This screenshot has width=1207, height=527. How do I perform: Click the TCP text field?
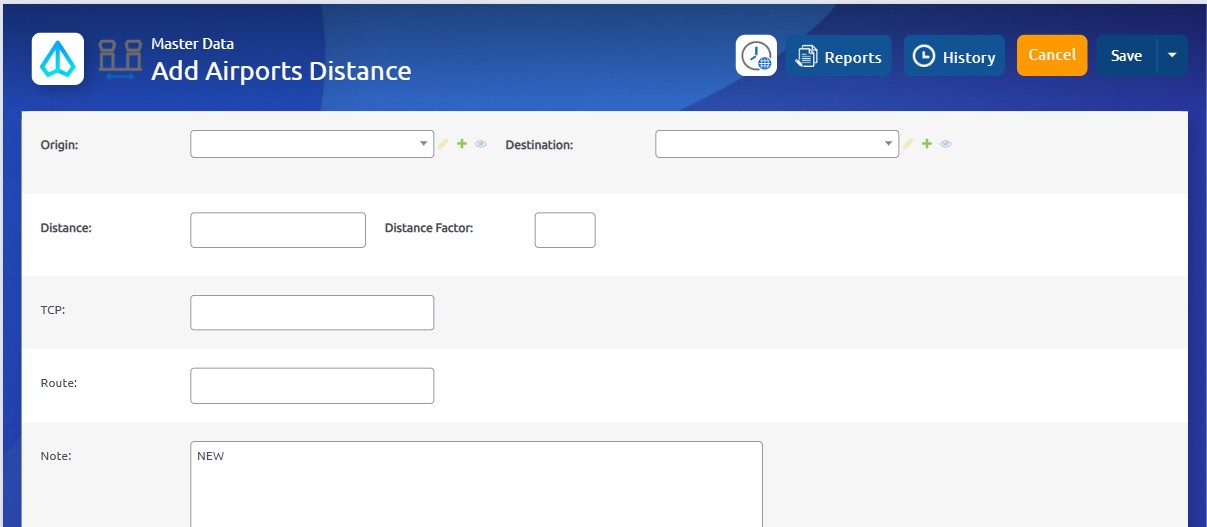tap(312, 312)
